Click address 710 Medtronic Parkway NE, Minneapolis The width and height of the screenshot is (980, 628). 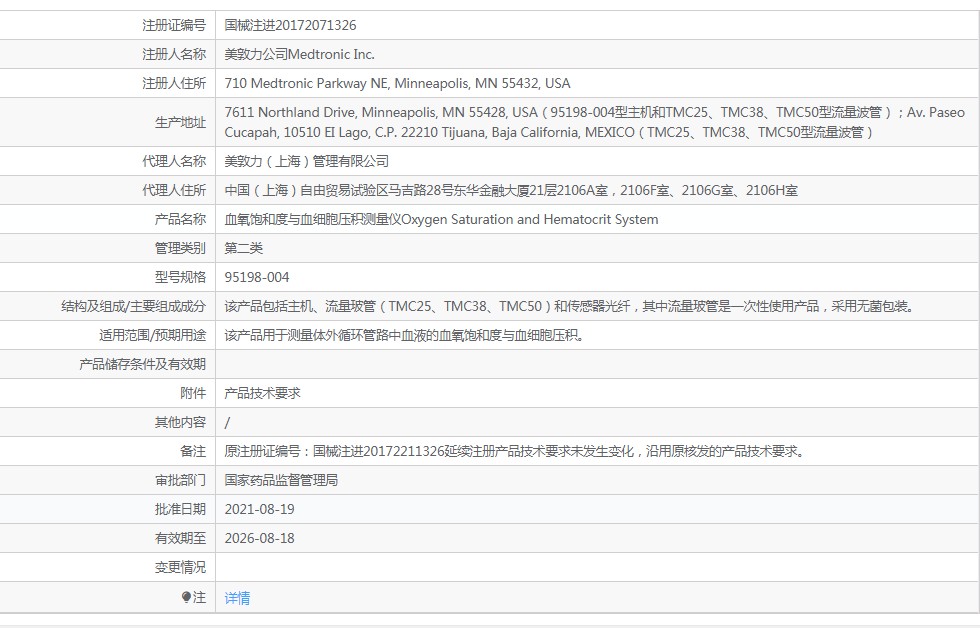(398, 83)
